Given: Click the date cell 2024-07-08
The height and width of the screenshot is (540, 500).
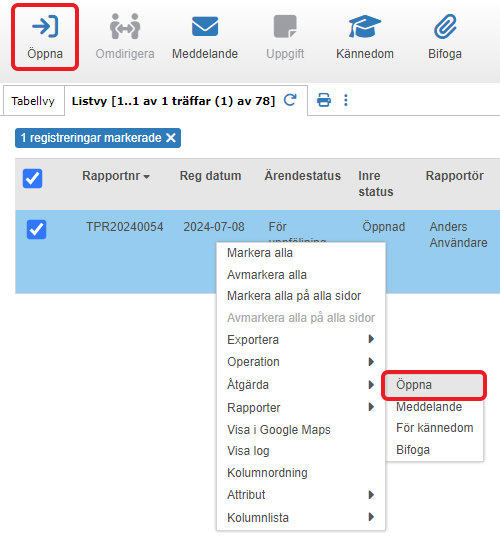Looking at the screenshot, I should coord(214,227).
